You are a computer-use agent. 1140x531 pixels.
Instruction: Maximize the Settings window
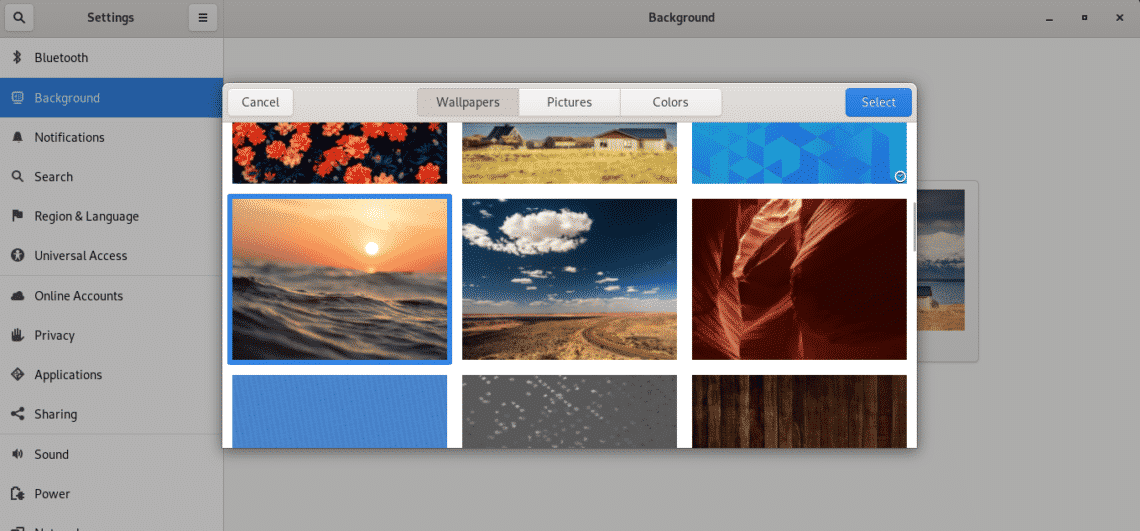(1084, 18)
